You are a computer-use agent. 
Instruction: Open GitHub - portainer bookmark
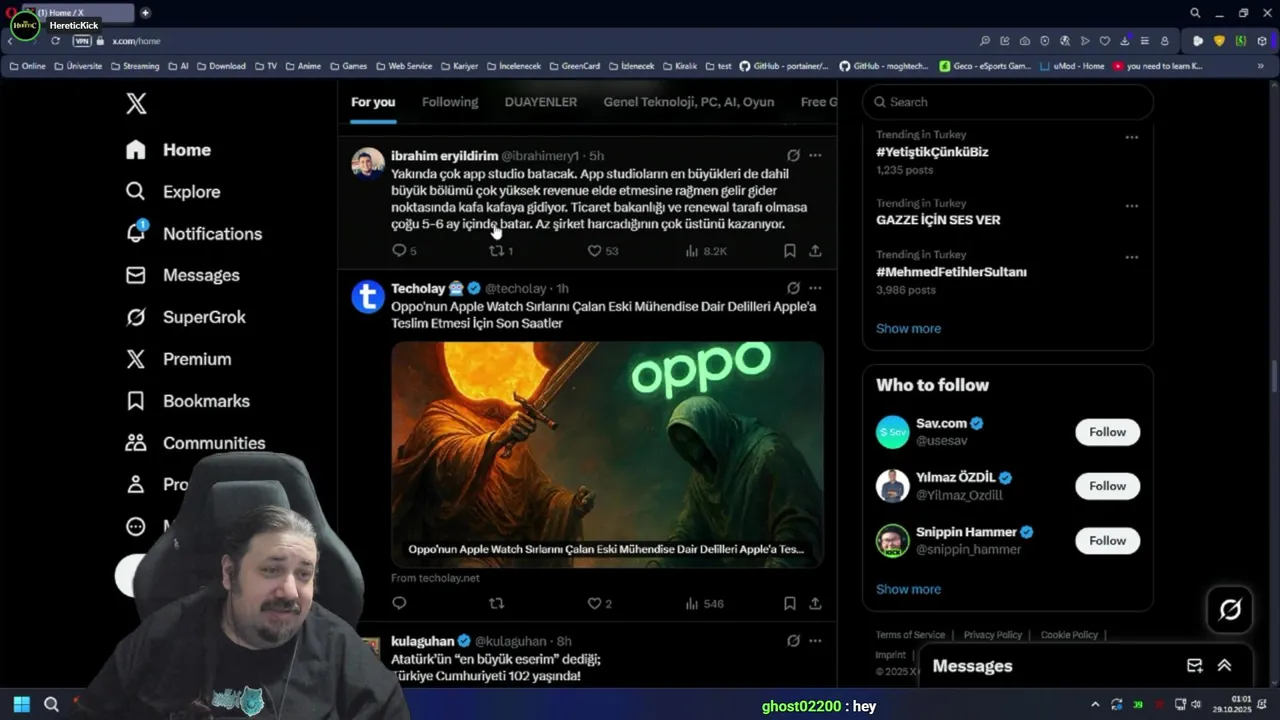pos(784,66)
